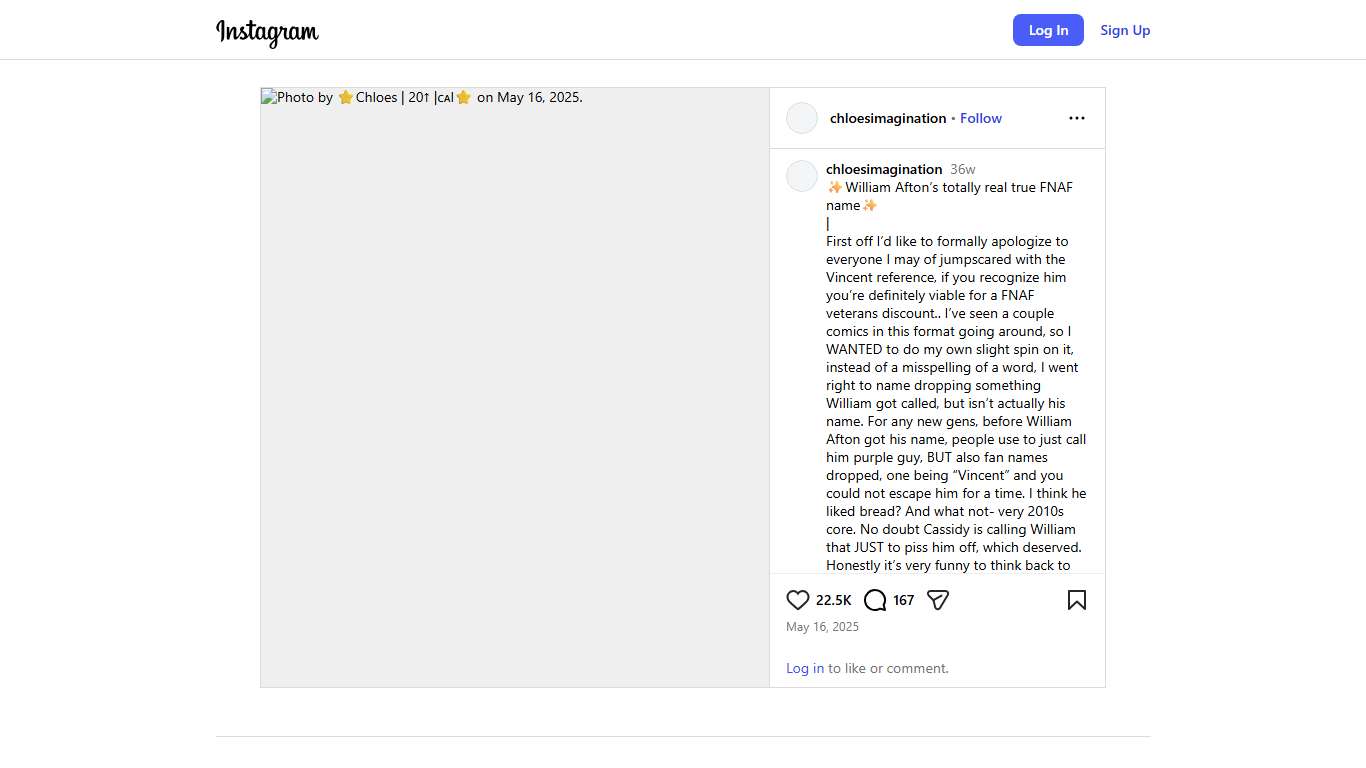Click caption author avatar circle
The height and width of the screenshot is (768, 1366).
pyautogui.click(x=802, y=176)
